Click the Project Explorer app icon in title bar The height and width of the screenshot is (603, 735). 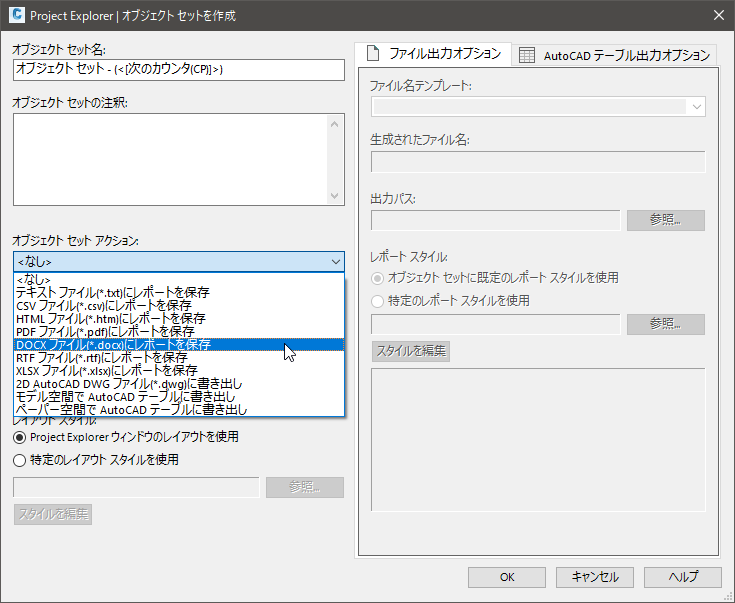coord(17,15)
